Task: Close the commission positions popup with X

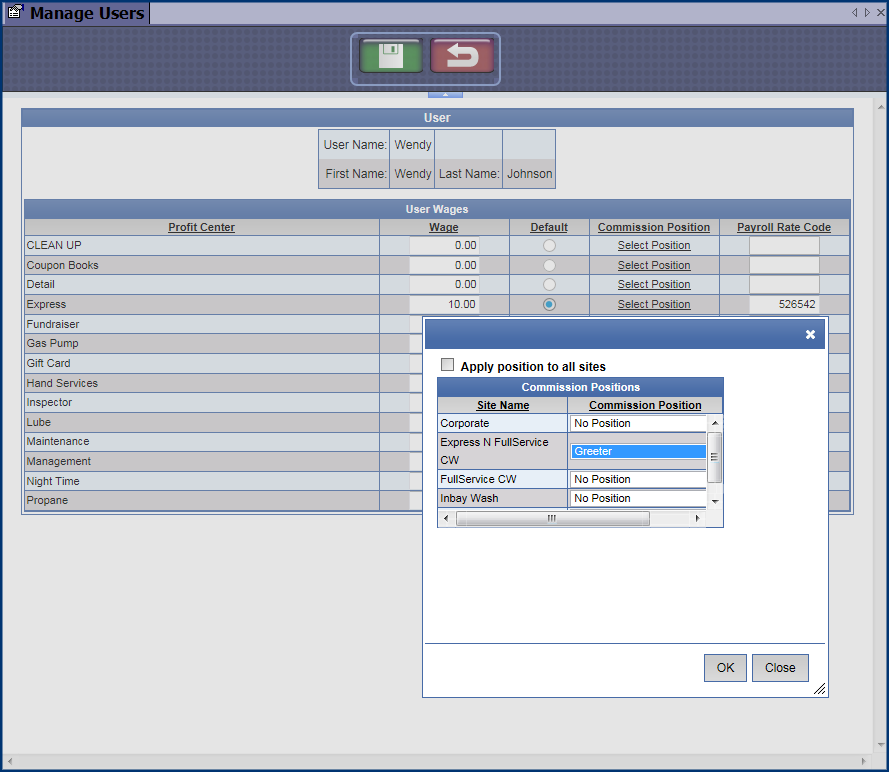Action: click(x=811, y=334)
